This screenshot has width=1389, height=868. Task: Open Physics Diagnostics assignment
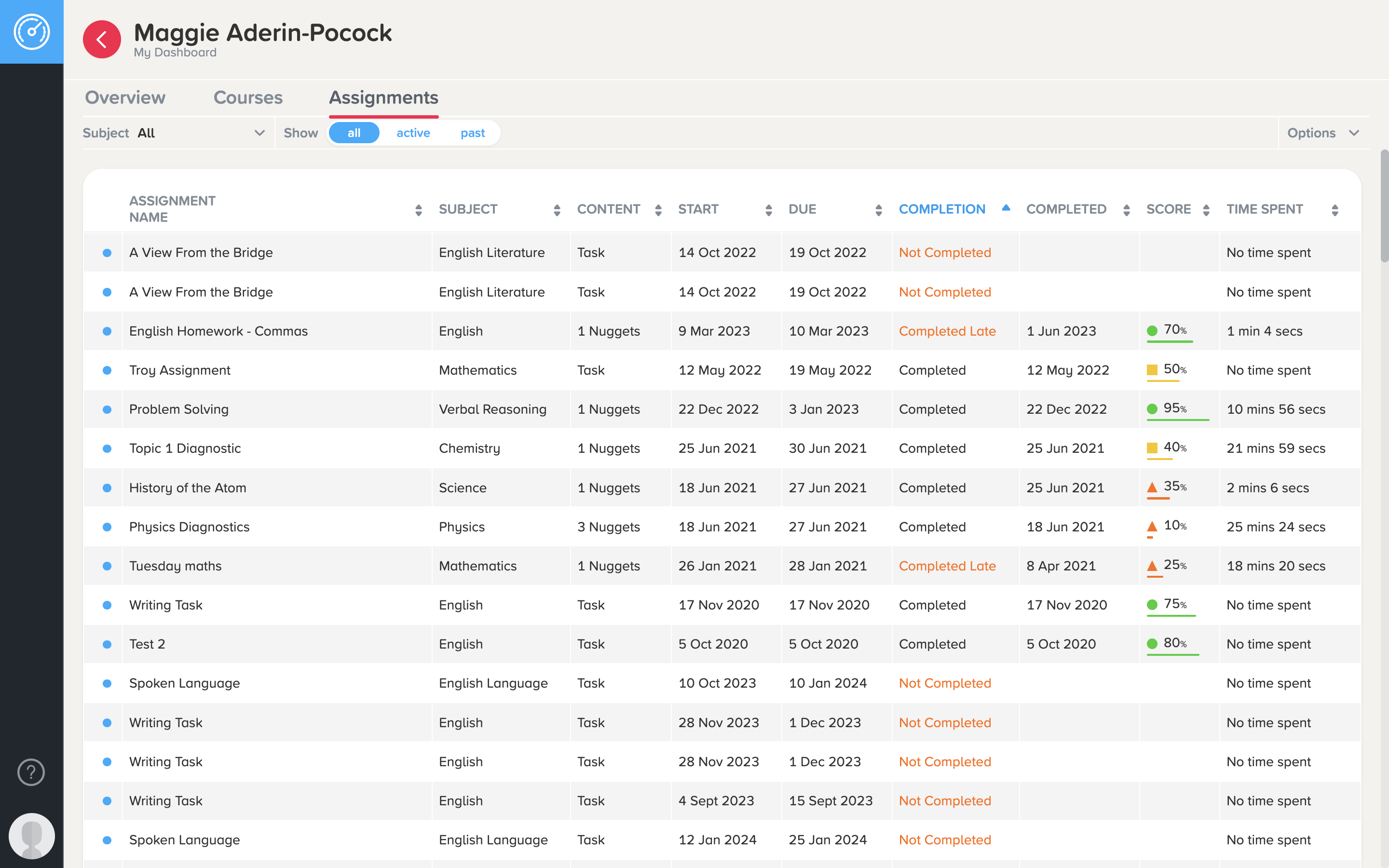tap(190, 527)
